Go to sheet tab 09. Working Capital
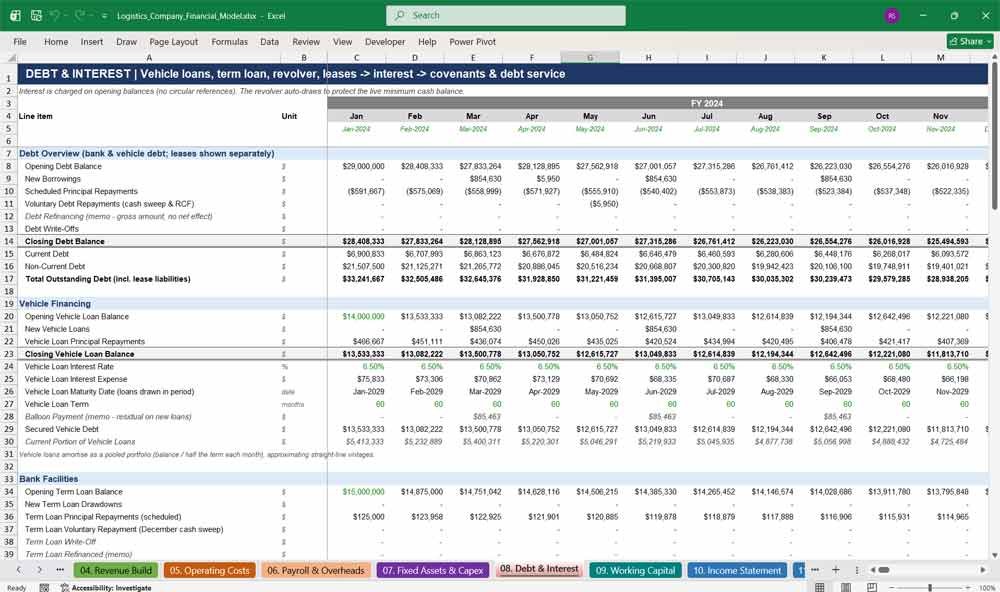 [x=635, y=570]
